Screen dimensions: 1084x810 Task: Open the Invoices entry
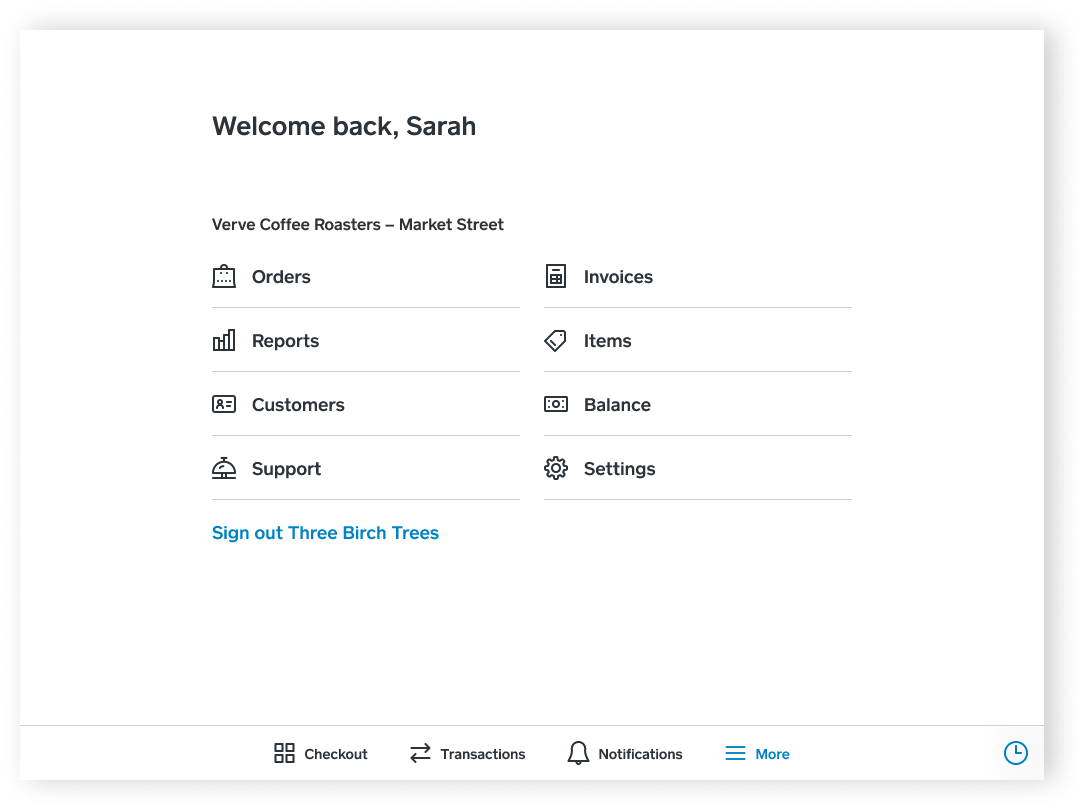[698, 276]
